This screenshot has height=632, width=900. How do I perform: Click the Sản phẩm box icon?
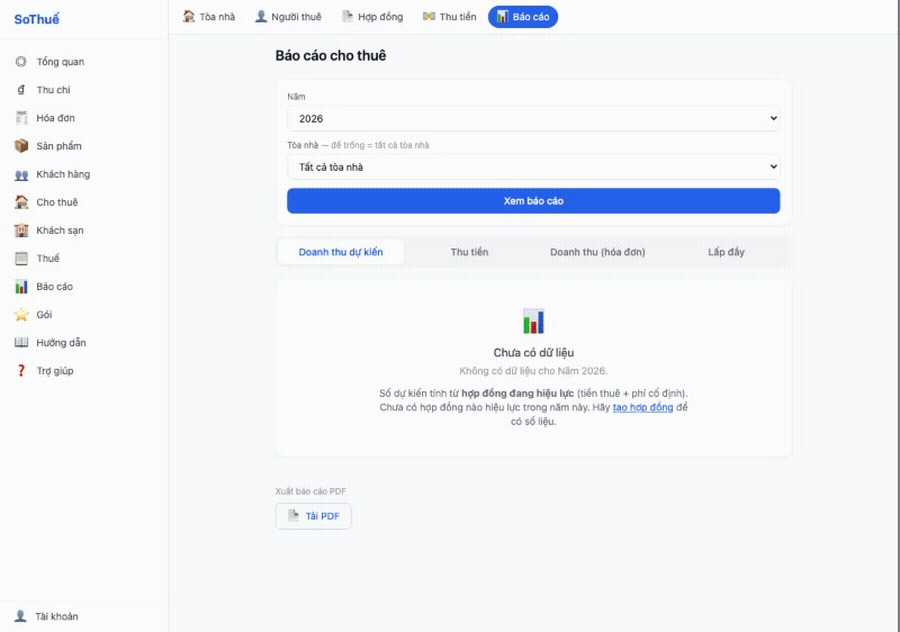[21, 146]
